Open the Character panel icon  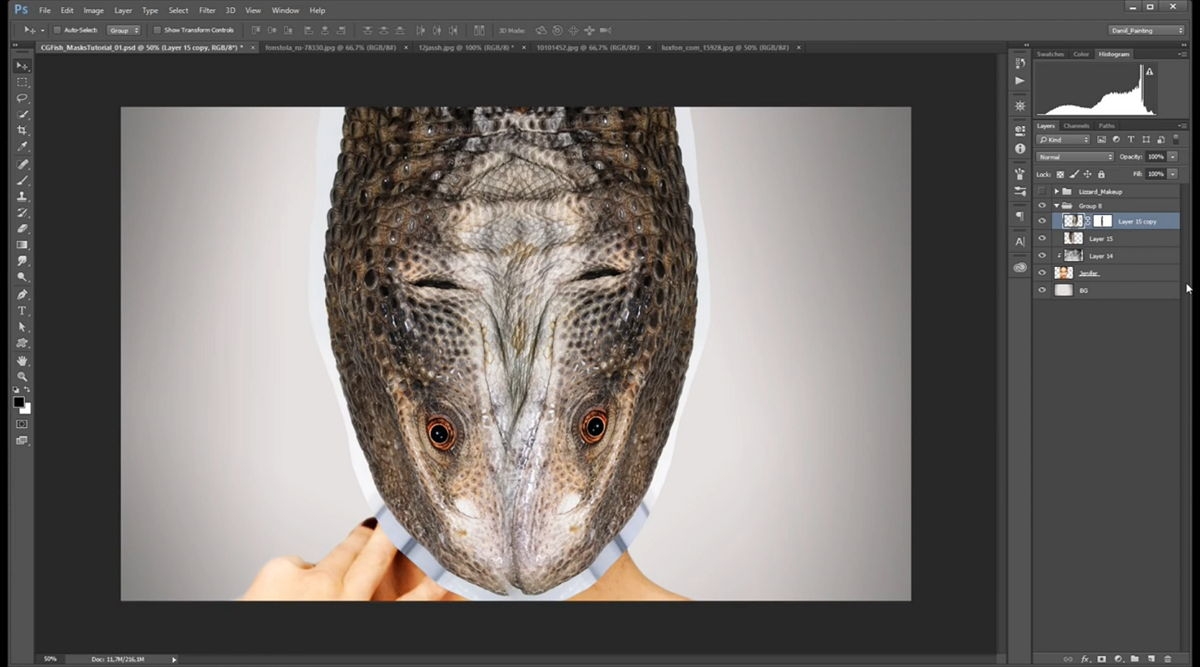(x=1019, y=242)
